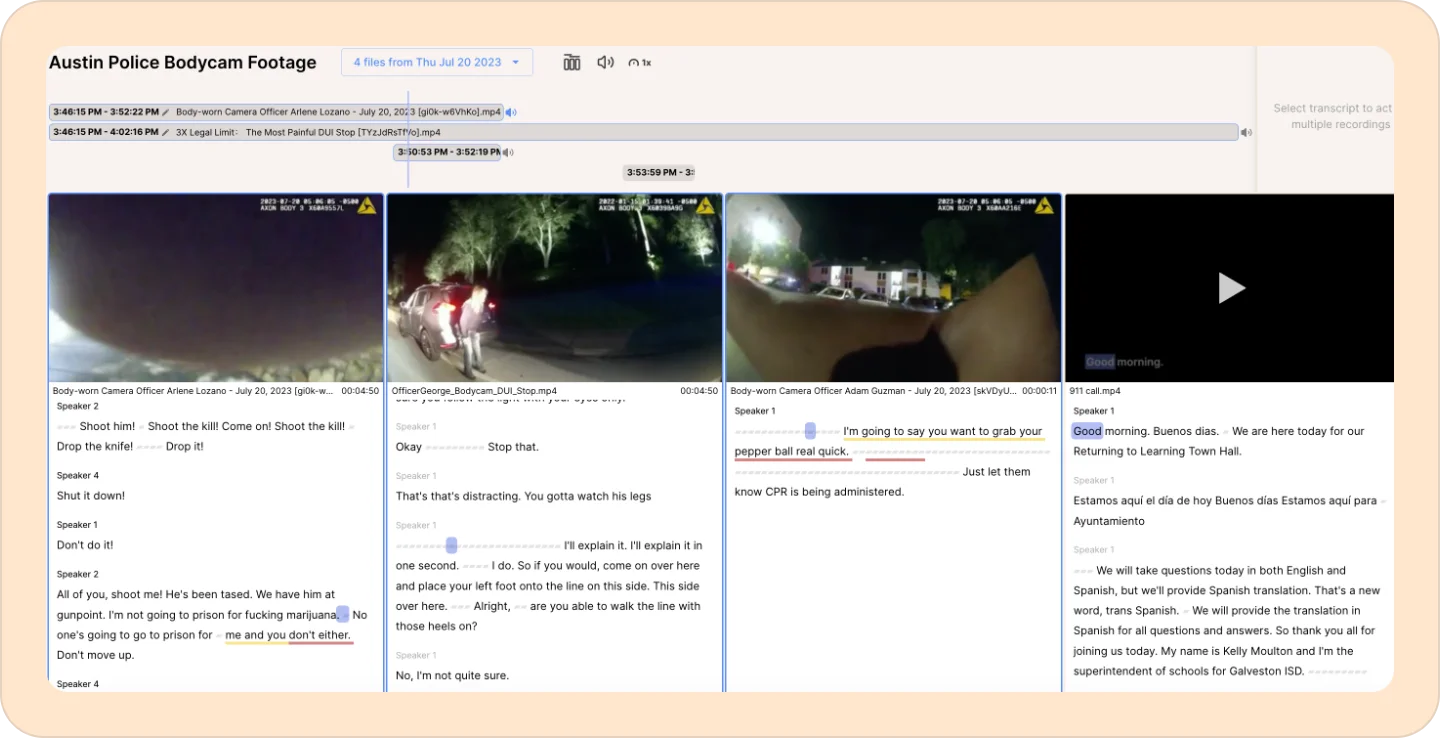Click 00:04:50 duration under OfficerGeorge video
Screen dimensions: 1440x738
[699, 391]
